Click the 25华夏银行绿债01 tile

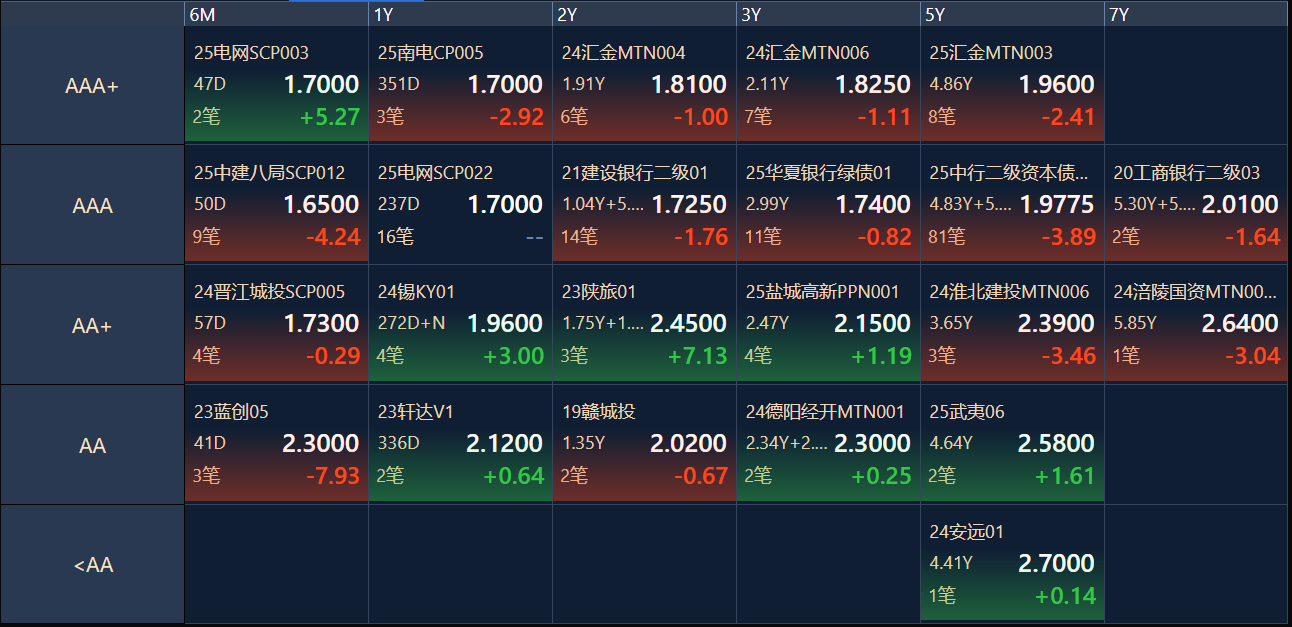pos(828,204)
